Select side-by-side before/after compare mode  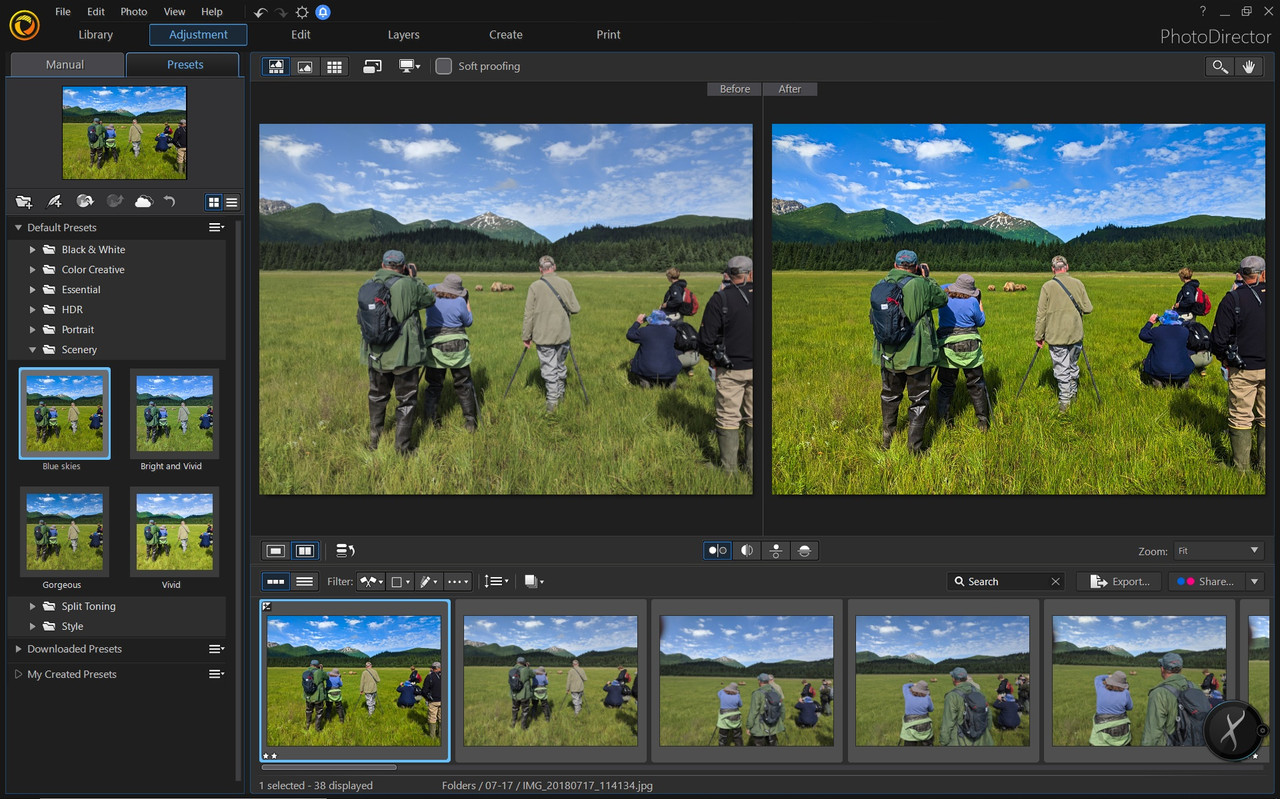tap(717, 551)
